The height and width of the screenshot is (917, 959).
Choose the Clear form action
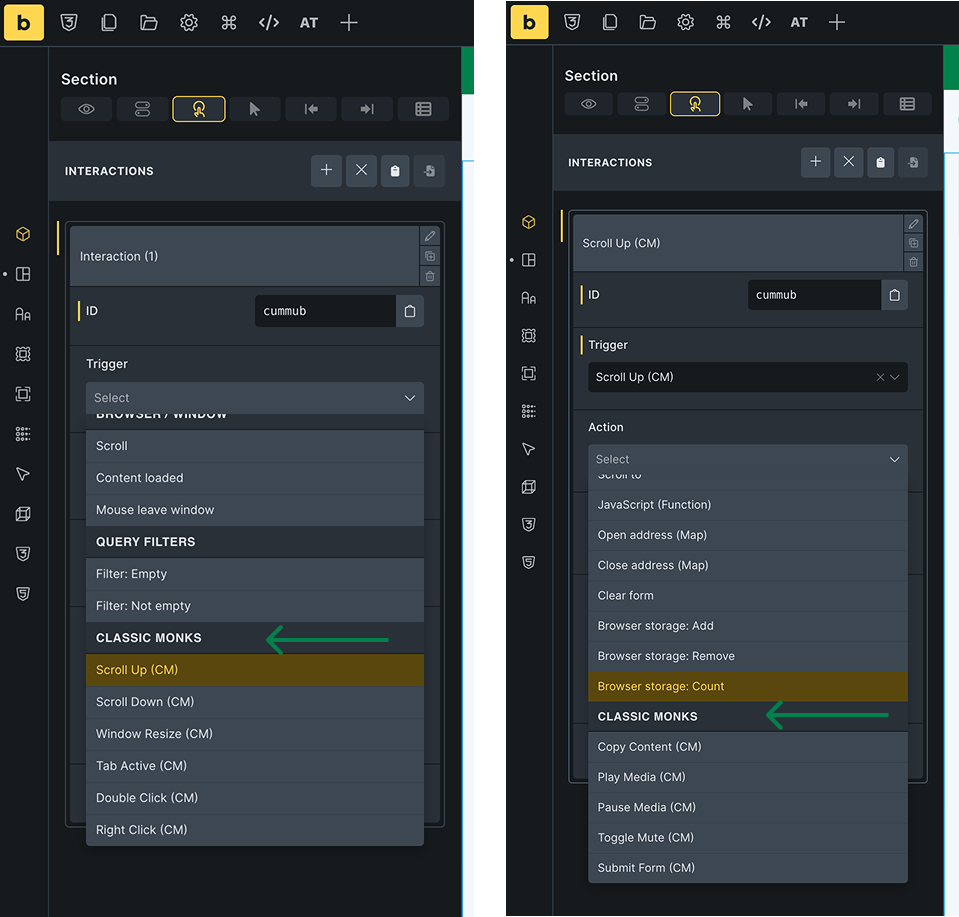click(747, 595)
